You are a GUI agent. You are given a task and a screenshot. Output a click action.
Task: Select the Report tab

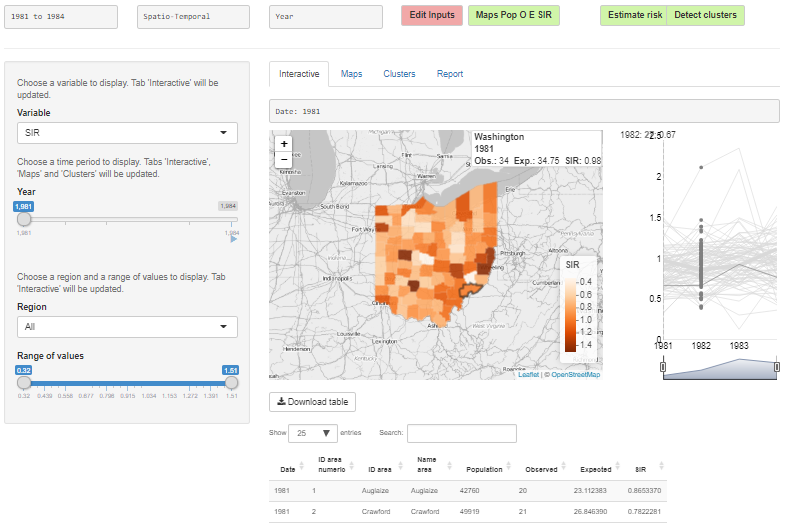(x=449, y=74)
